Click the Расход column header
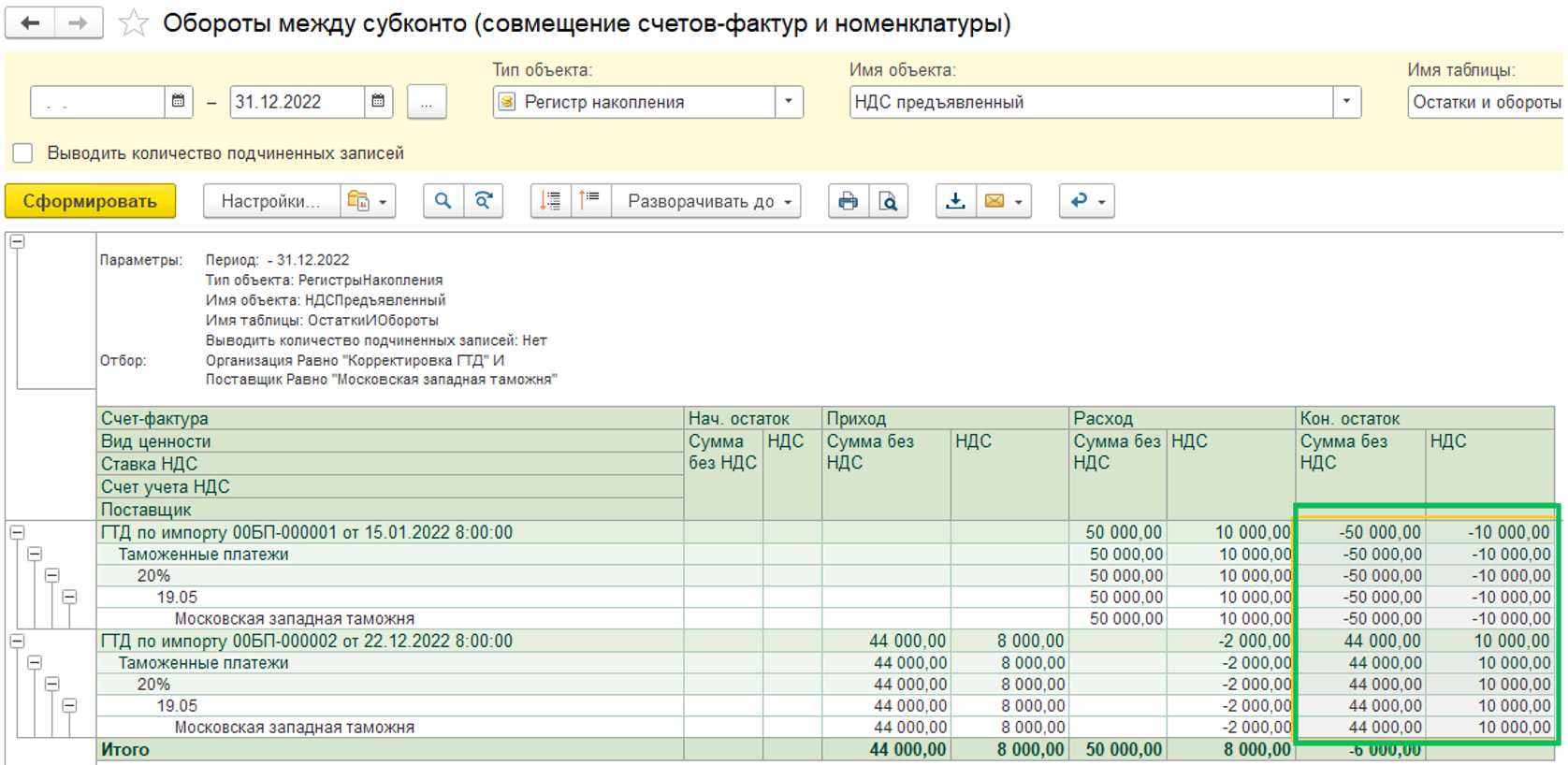Viewport: 1568px width, 765px height. [1183, 418]
